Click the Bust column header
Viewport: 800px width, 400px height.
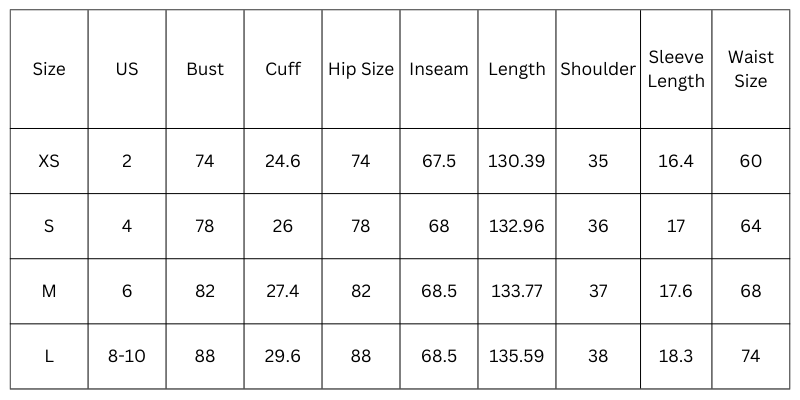point(205,69)
